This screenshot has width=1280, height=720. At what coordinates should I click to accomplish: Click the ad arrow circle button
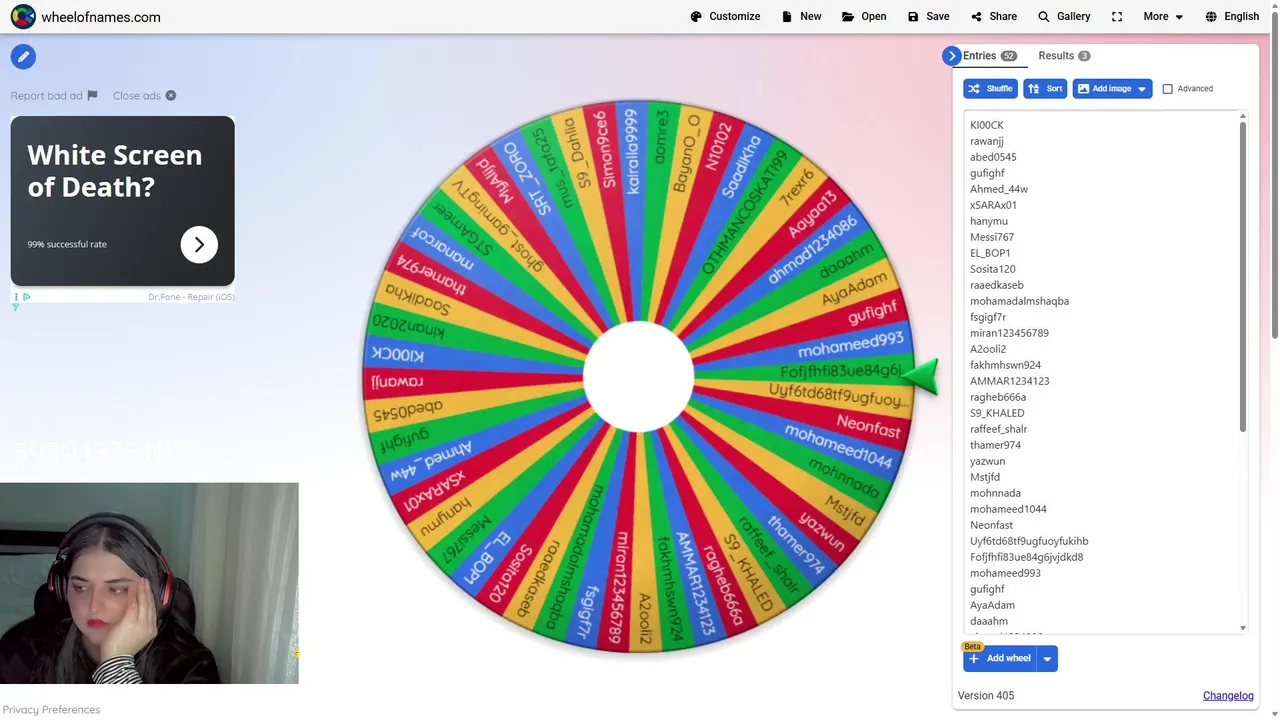click(199, 245)
